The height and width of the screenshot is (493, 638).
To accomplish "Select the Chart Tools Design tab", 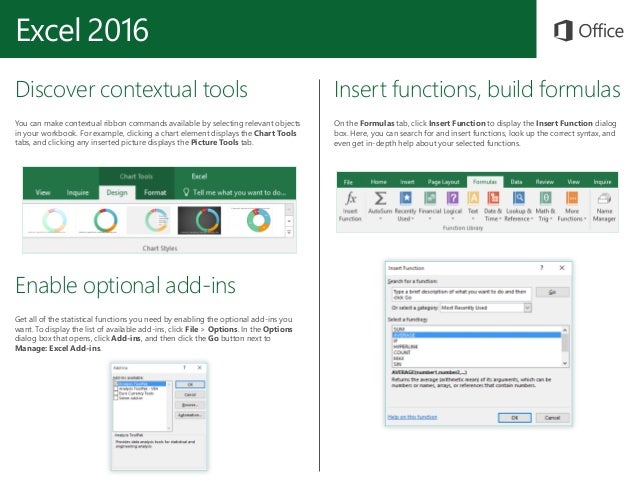I will [x=117, y=192].
